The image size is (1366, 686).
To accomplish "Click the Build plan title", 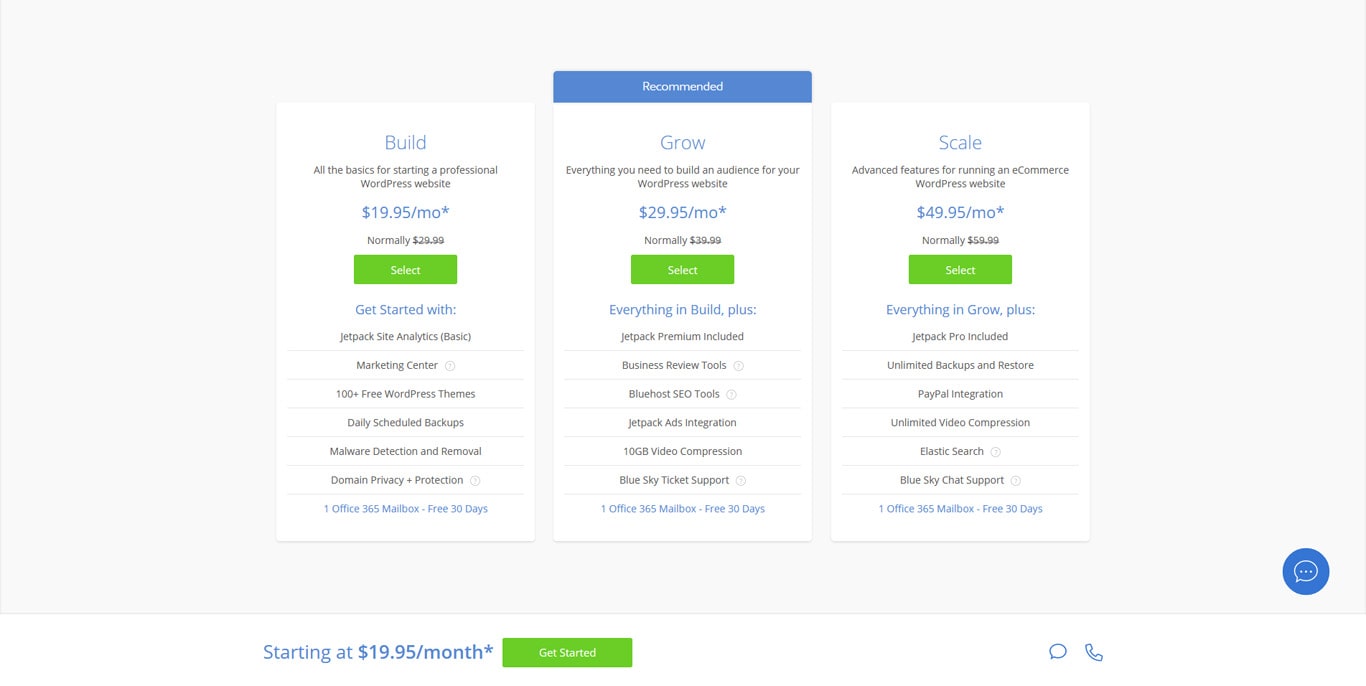I will pos(405,143).
